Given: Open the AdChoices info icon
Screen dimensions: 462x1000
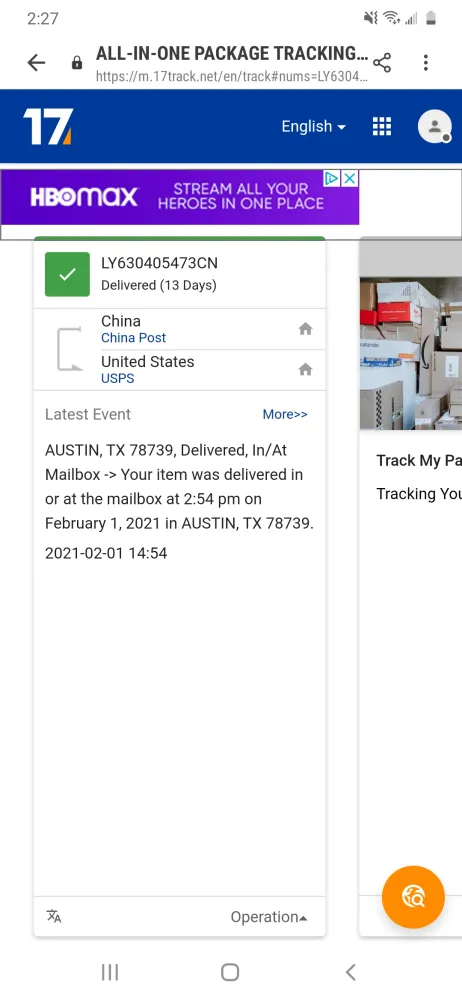Looking at the screenshot, I should [x=332, y=179].
